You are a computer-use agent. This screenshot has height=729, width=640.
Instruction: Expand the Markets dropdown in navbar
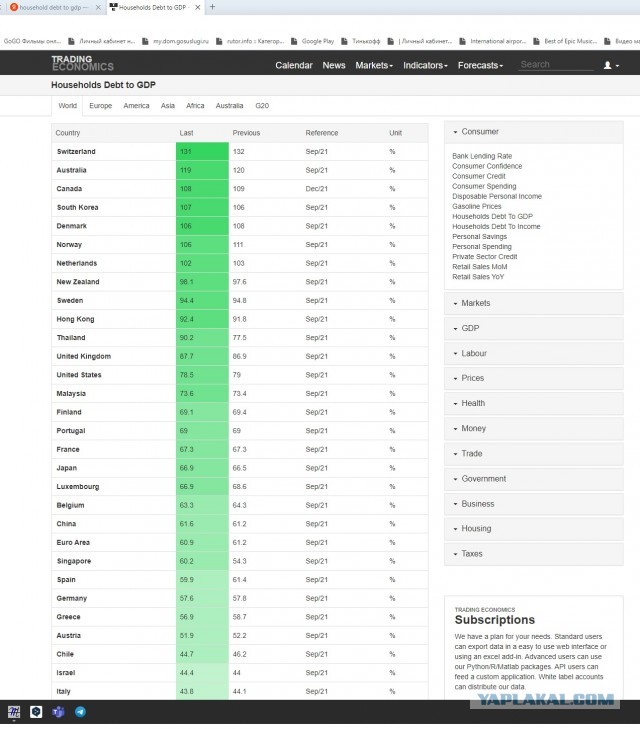(x=374, y=66)
